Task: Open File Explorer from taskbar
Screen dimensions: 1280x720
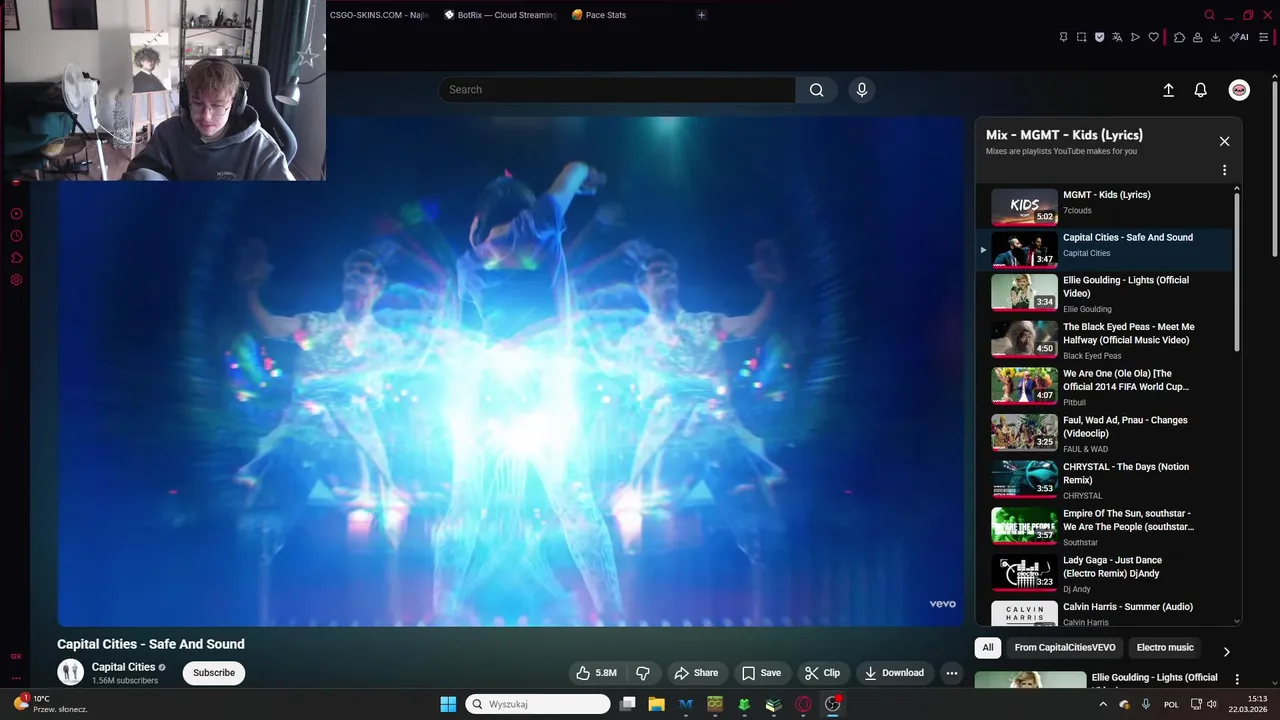Action: point(657,704)
